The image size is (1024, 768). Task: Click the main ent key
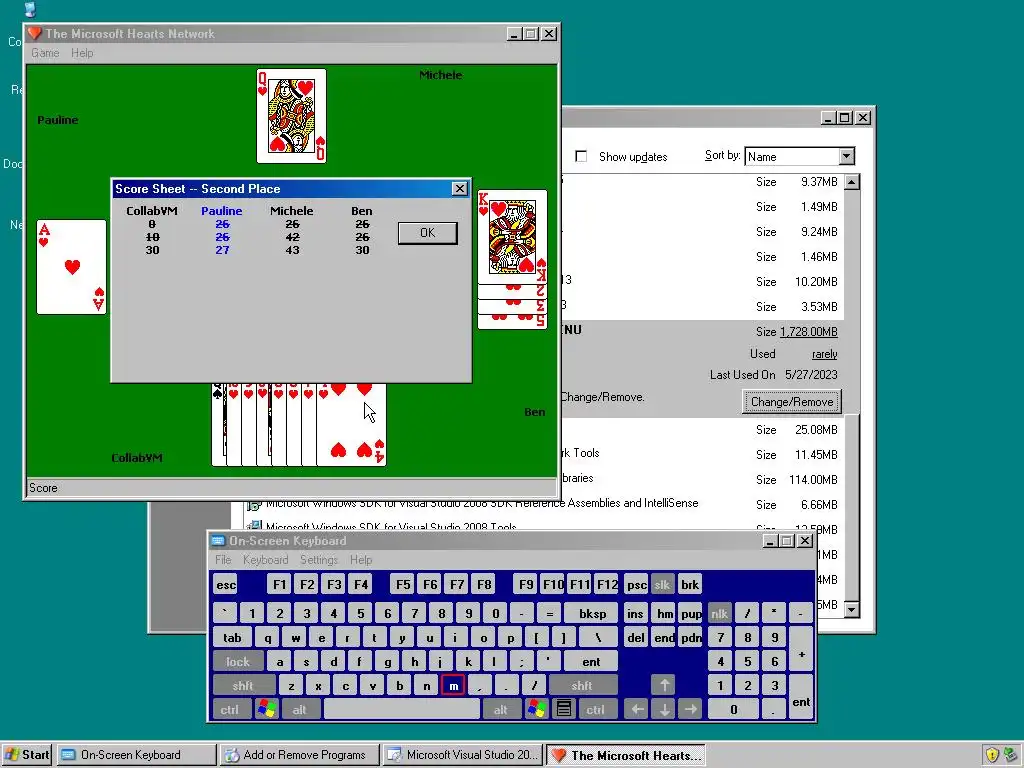pyautogui.click(x=591, y=662)
